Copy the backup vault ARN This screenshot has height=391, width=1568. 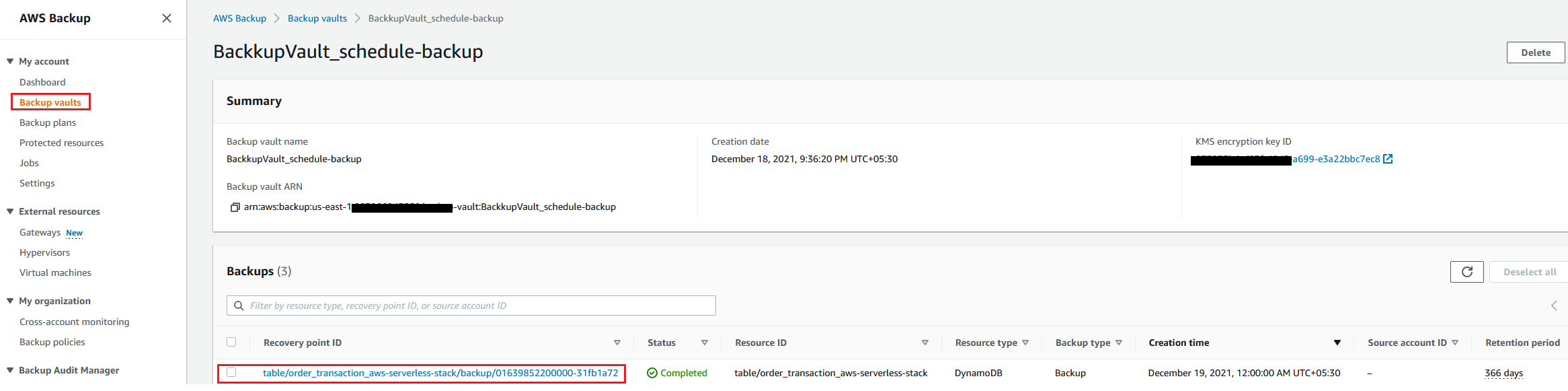pyautogui.click(x=235, y=207)
